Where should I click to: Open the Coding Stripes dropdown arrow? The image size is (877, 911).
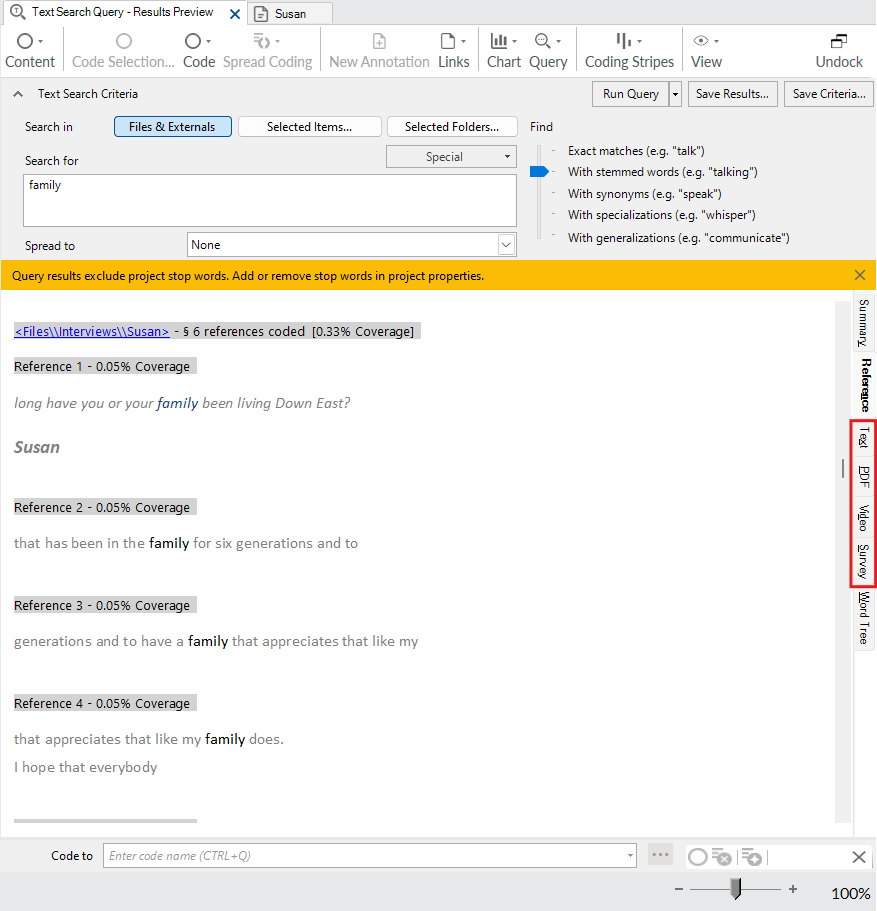pos(639,42)
